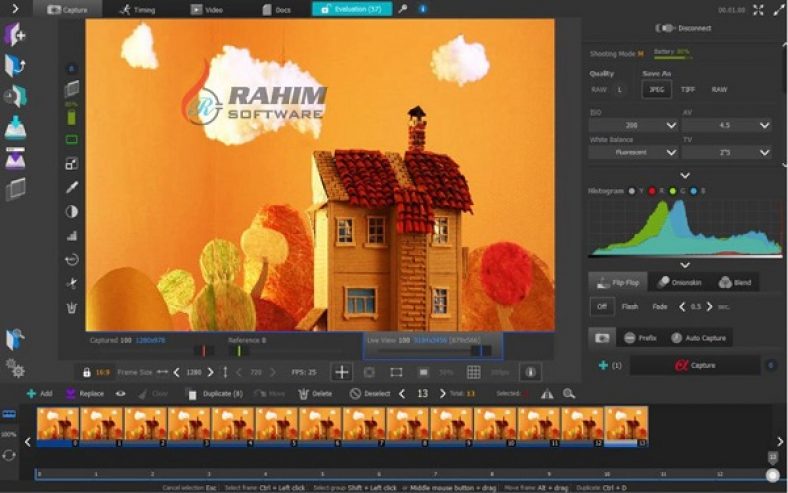Open the Video tab
Viewport: 788px width, 493px height.
tap(208, 9)
